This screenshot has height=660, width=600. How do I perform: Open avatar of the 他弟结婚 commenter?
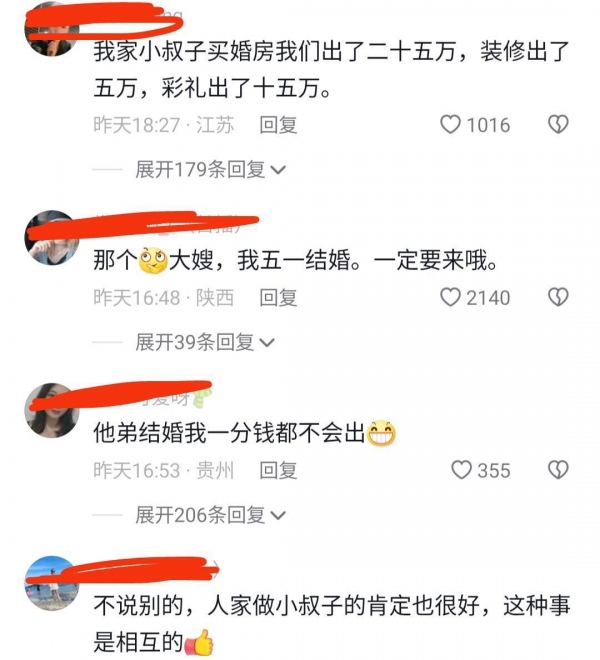[52, 410]
